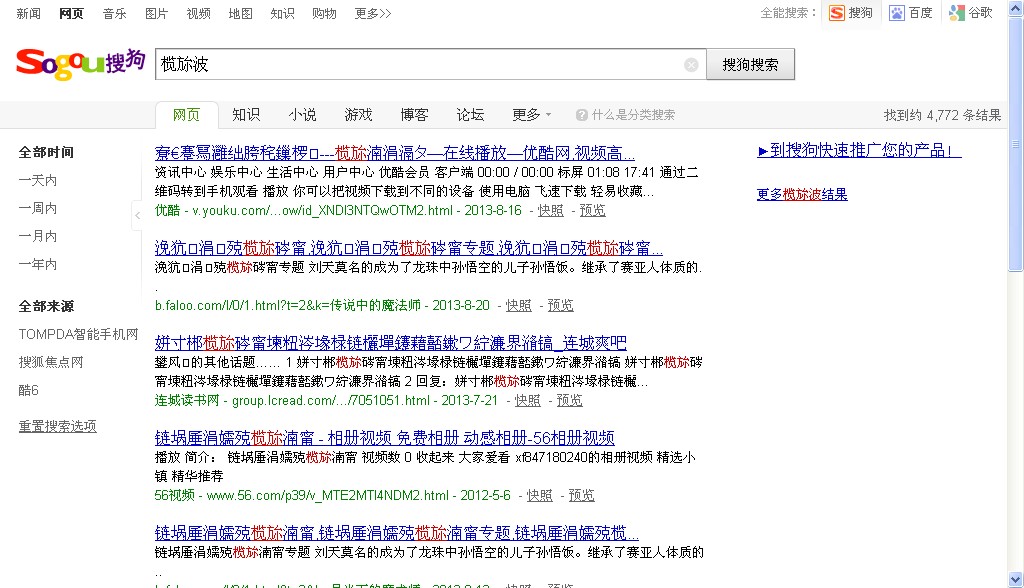Open 地图 in top navigation
Image resolution: width=1024 pixels, height=588 pixels.
(240, 13)
